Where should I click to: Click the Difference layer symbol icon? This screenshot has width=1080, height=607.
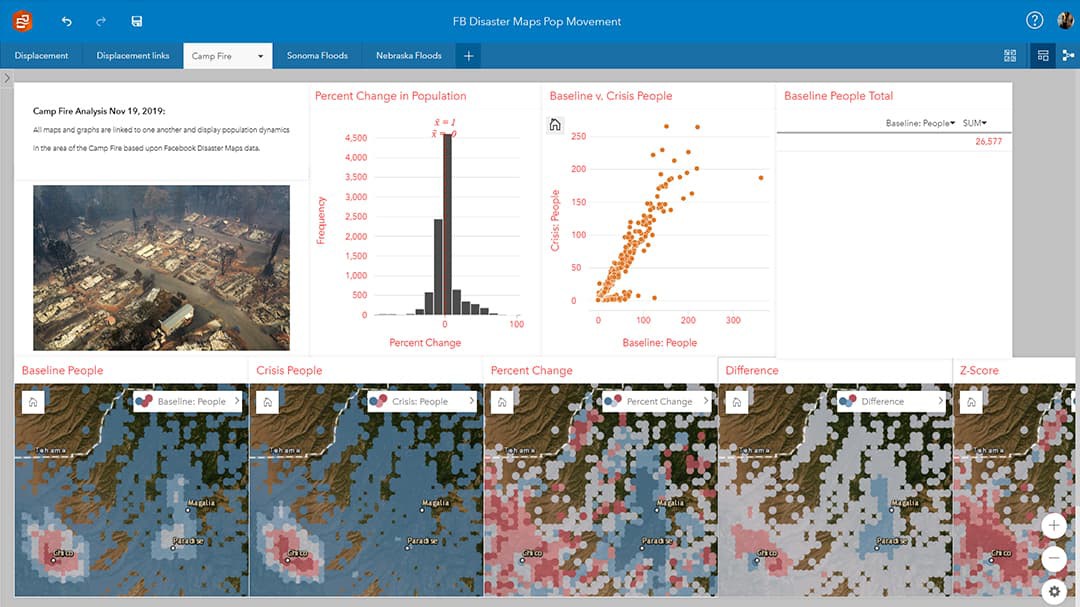pos(847,401)
